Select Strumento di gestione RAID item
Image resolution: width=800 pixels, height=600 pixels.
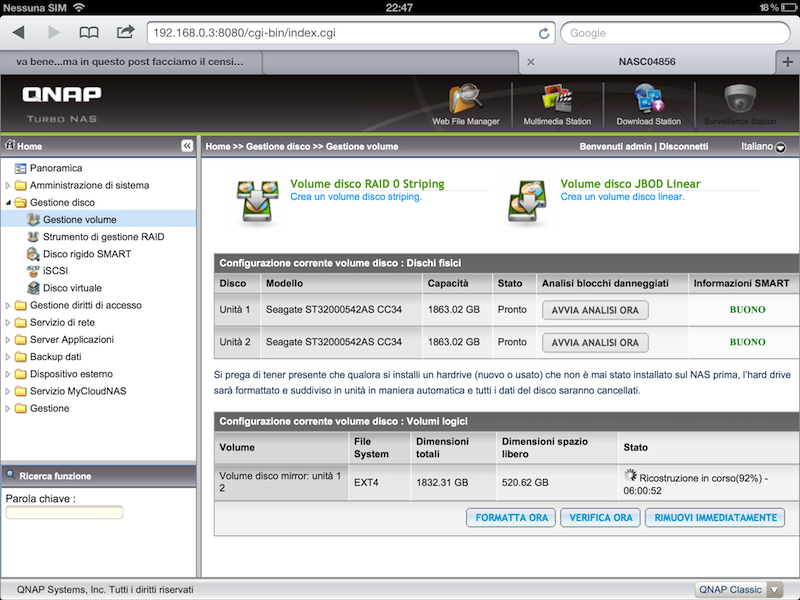click(x=103, y=237)
